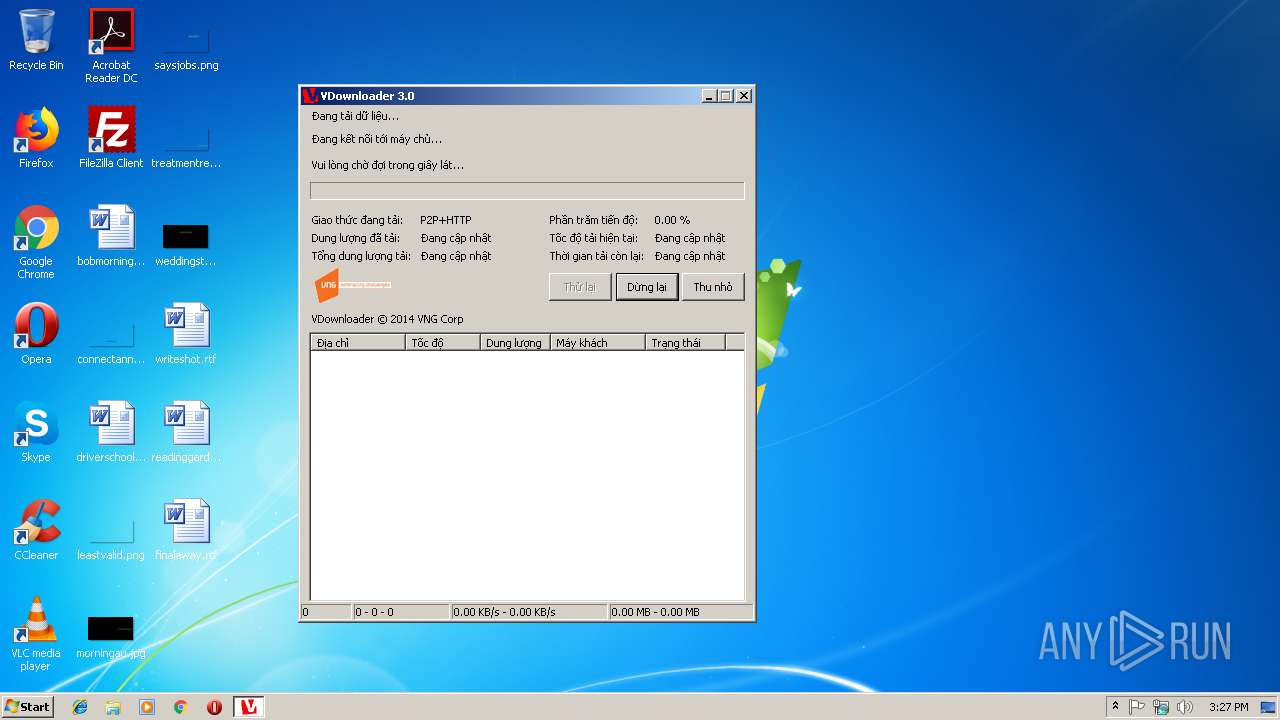The width and height of the screenshot is (1280, 720).
Task: Click the 0.00 MB - 0.00 MB status entry
Action: (x=680, y=612)
